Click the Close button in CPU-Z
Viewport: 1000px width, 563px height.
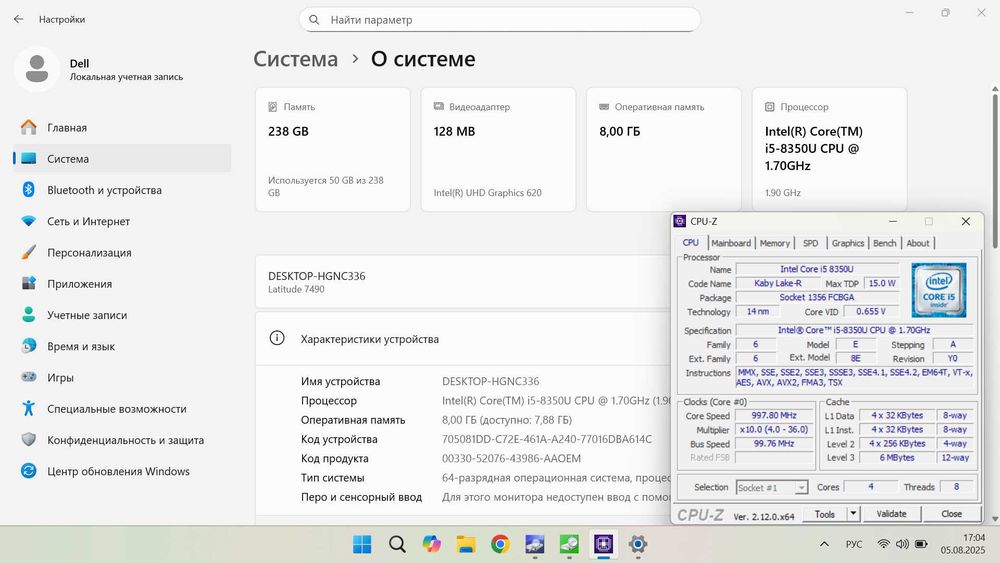click(951, 514)
